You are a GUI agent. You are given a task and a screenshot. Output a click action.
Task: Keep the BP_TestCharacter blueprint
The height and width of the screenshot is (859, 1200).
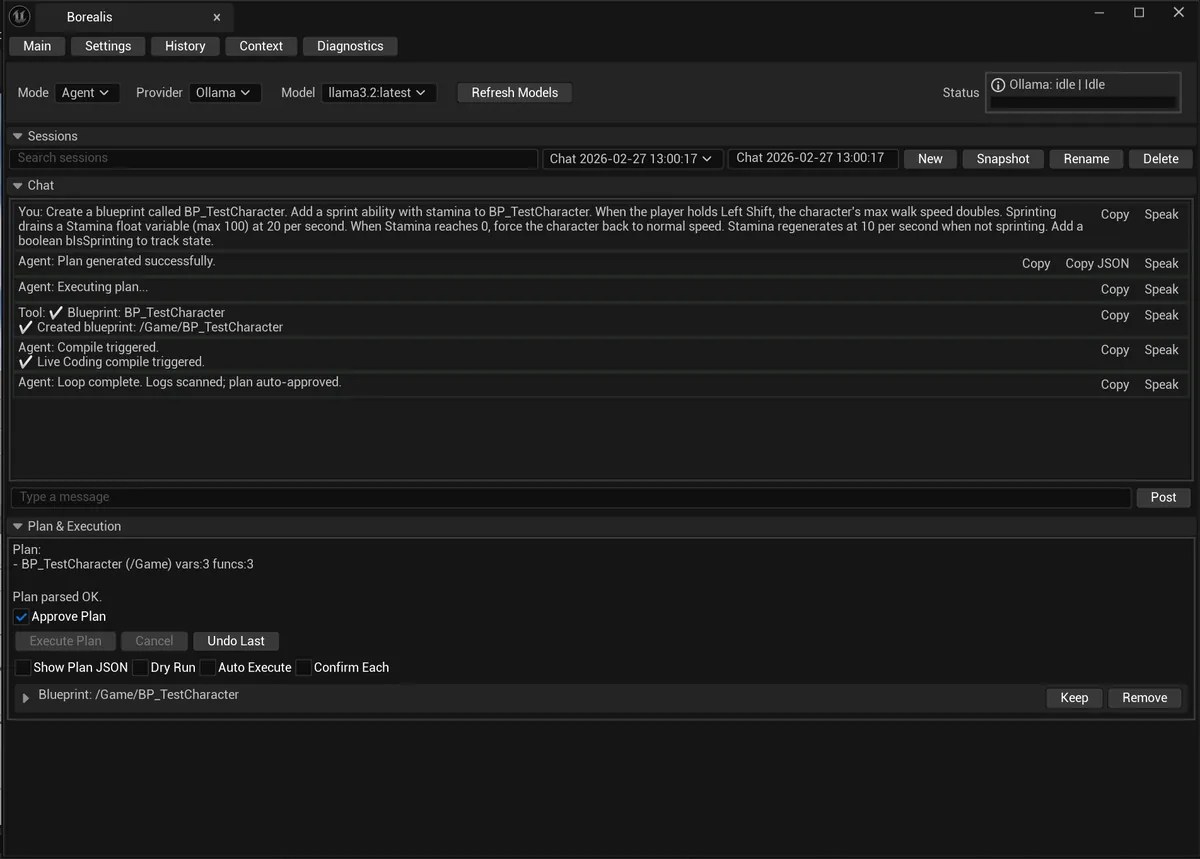pyautogui.click(x=1074, y=698)
